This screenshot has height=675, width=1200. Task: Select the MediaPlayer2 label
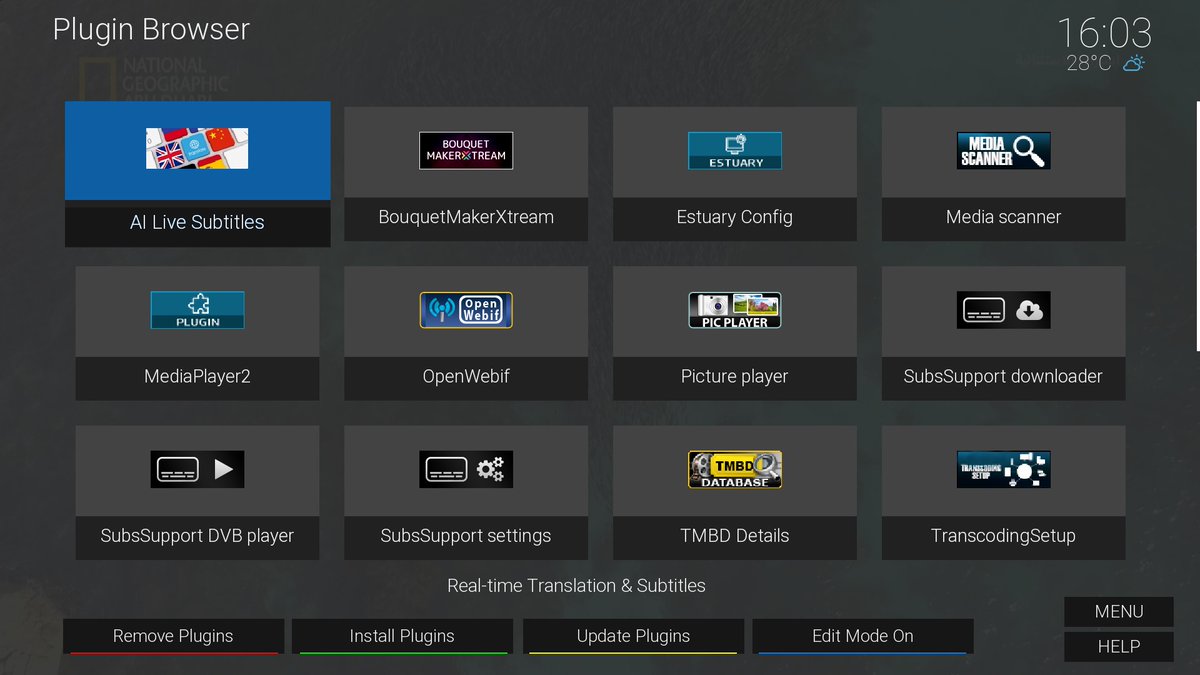point(197,376)
